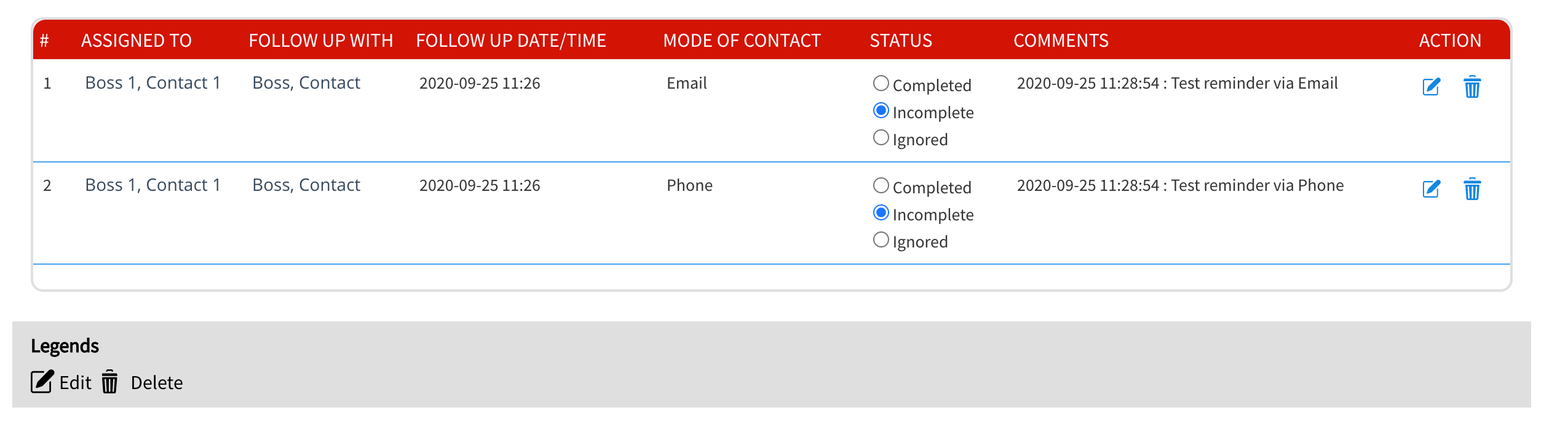Open Boss 1, Contact 1 in row 2
The height and width of the screenshot is (426, 1568).
(x=152, y=185)
